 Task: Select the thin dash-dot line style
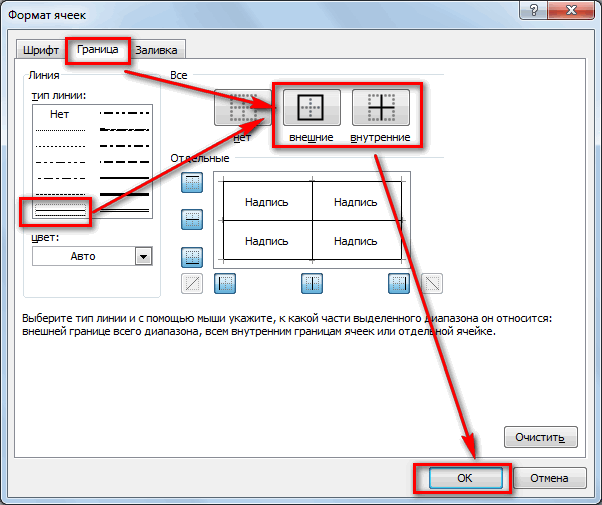tap(60, 178)
